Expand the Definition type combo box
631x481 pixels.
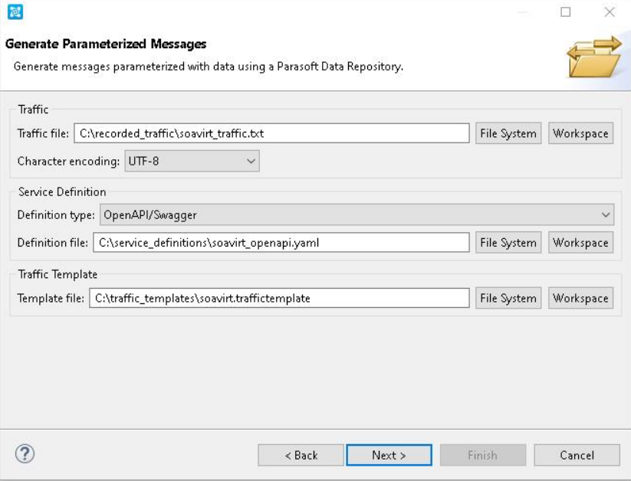point(357,215)
